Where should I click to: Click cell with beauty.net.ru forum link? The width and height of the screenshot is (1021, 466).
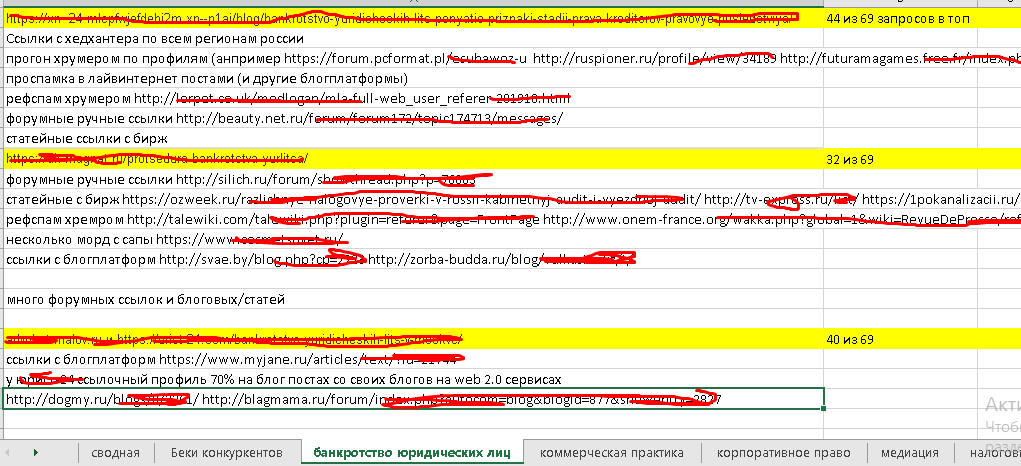(x=285, y=119)
